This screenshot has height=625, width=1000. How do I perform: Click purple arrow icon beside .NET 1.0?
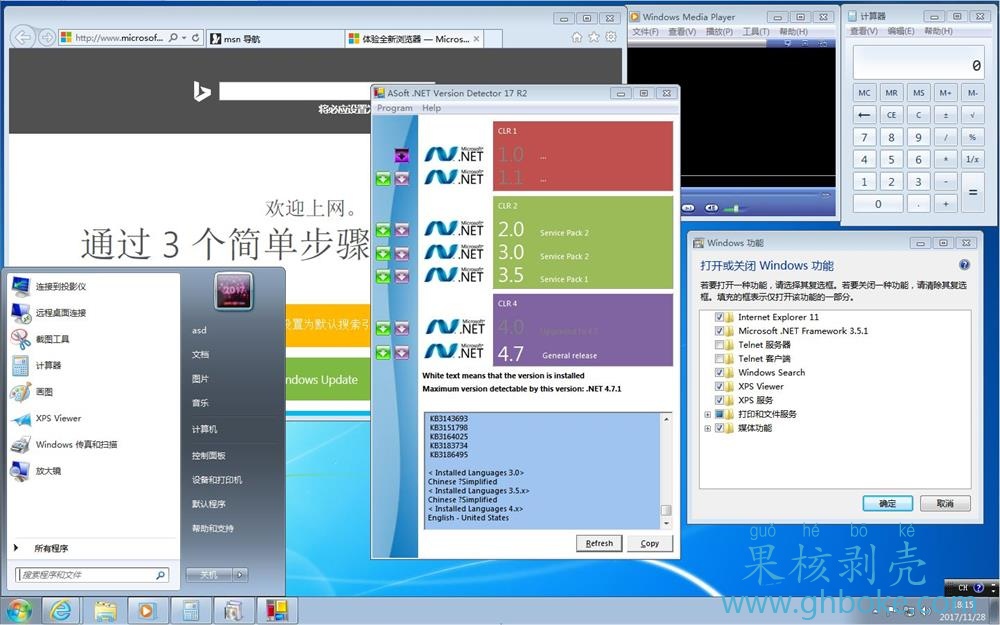401,156
